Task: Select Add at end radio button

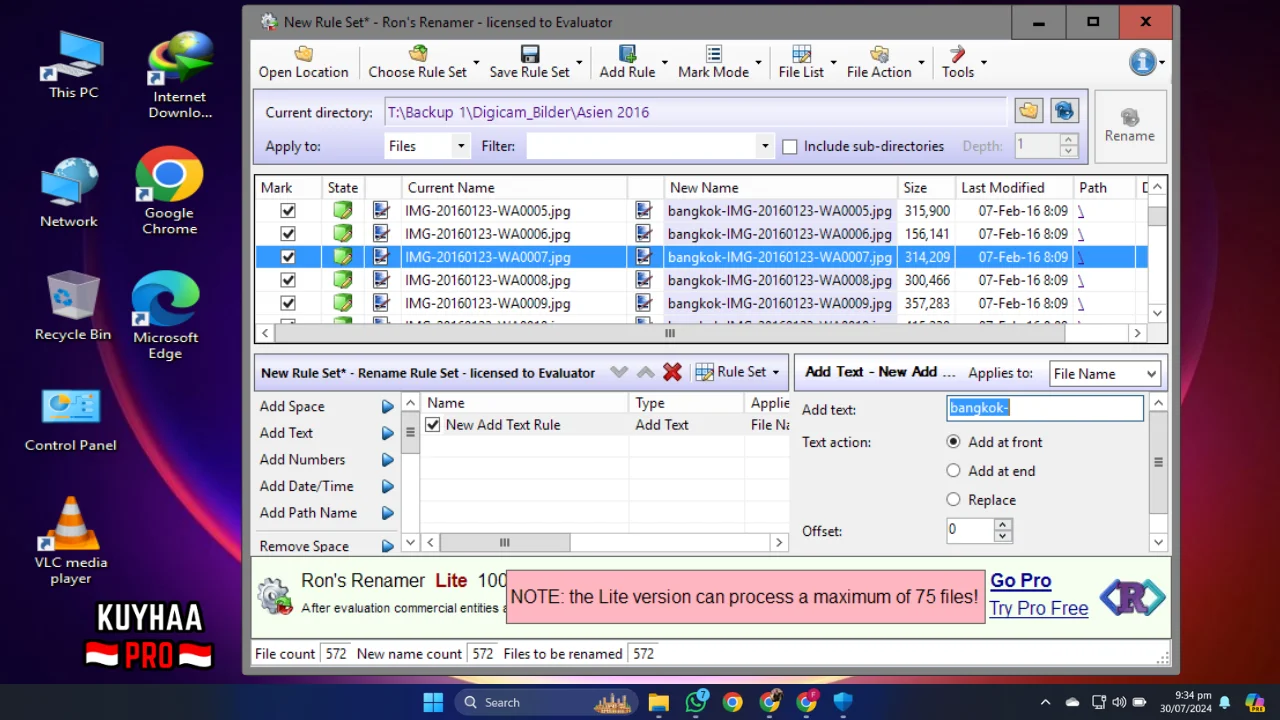Action: tap(953, 471)
